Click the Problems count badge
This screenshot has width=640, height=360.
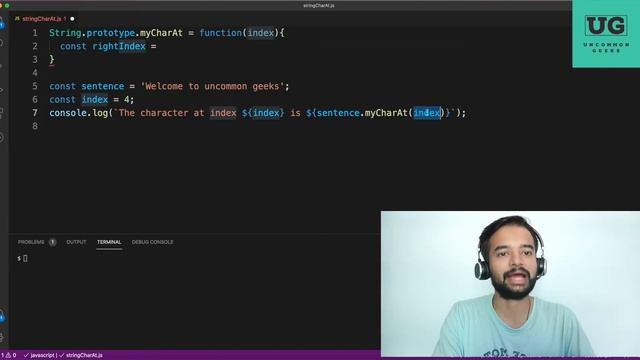point(53,242)
